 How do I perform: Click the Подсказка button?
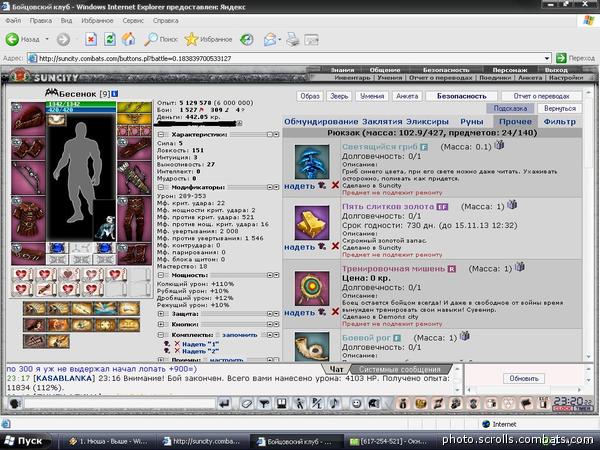click(x=510, y=108)
